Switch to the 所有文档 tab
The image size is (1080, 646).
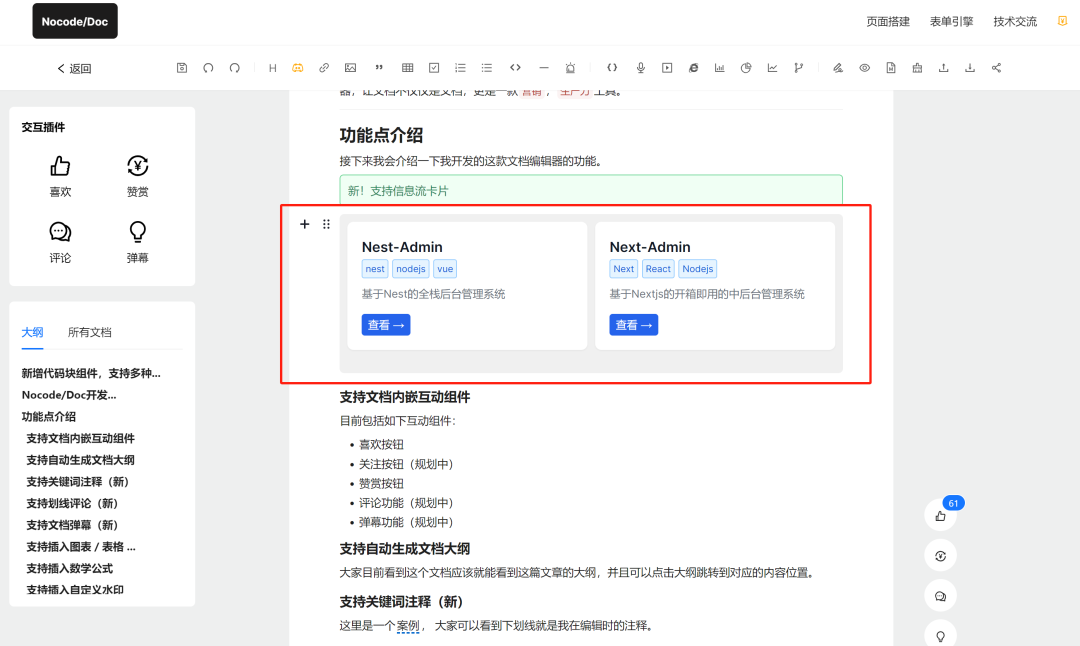point(90,332)
